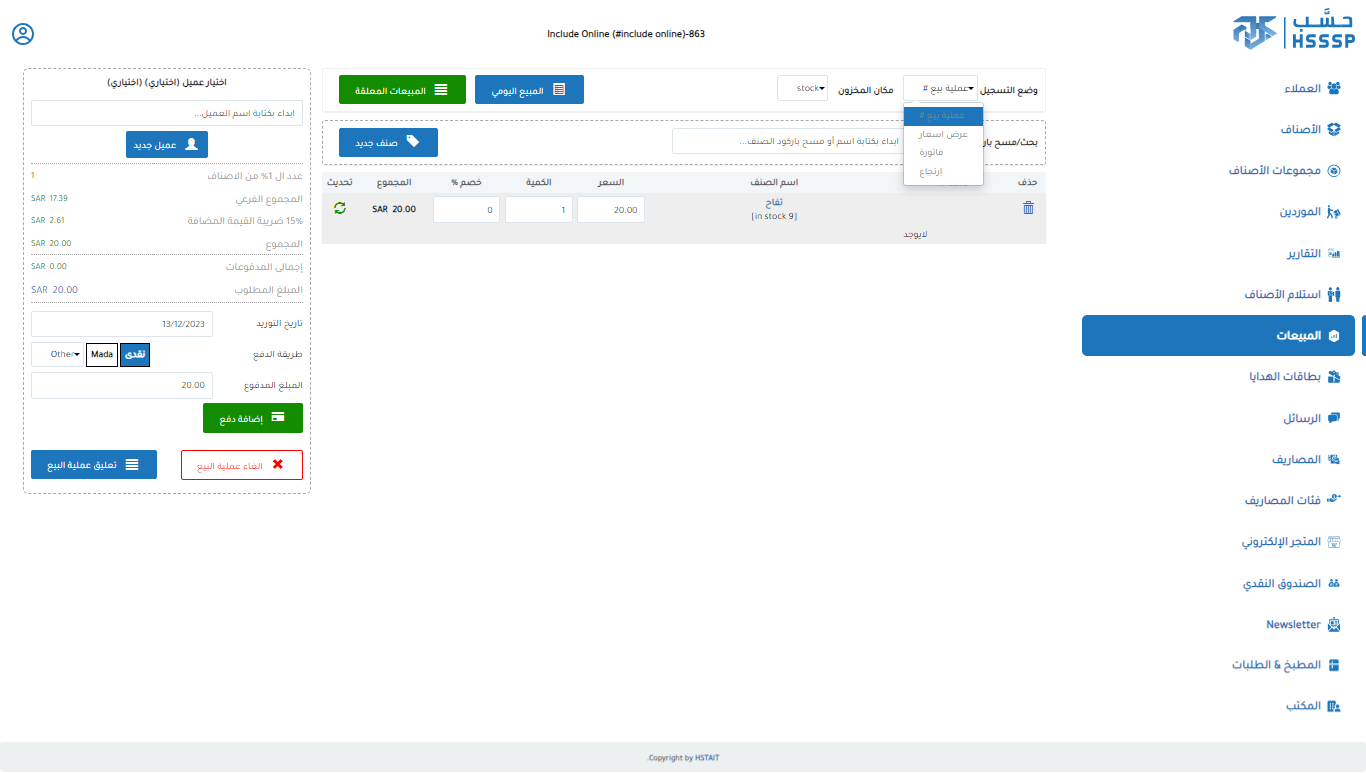Select Mada payment method

click(102, 354)
